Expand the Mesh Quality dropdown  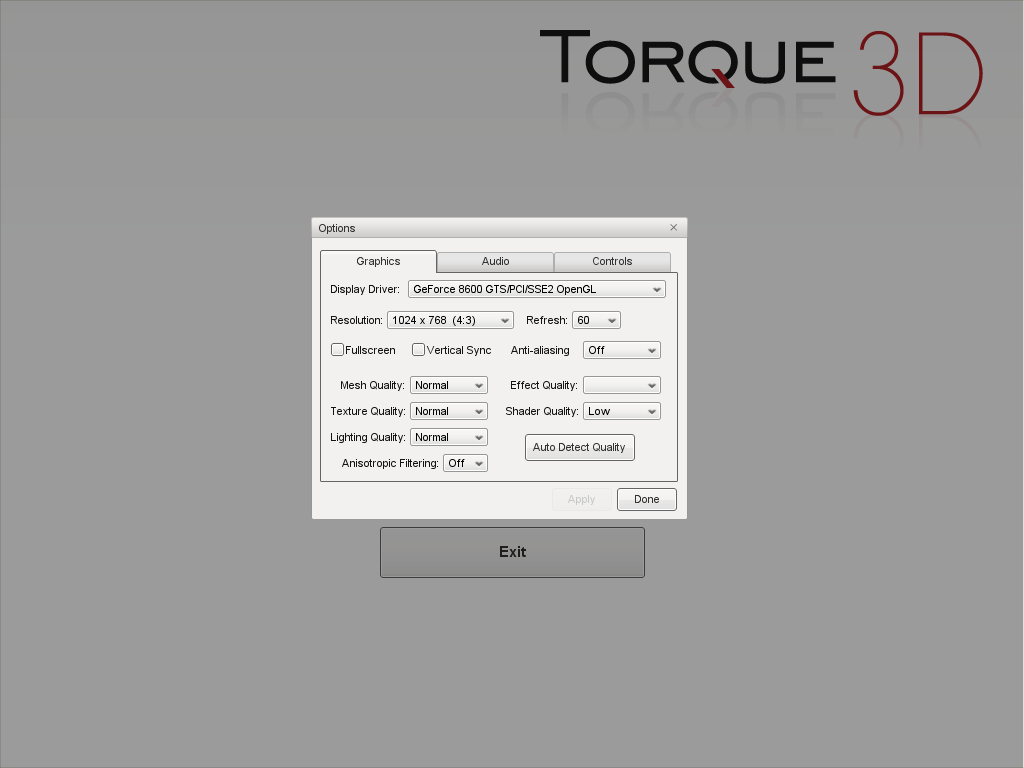click(x=448, y=386)
